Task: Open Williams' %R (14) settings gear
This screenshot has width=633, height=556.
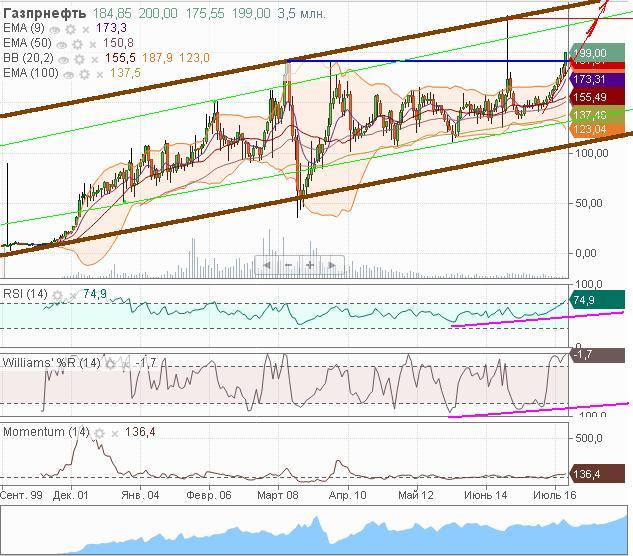Action: tap(110, 364)
